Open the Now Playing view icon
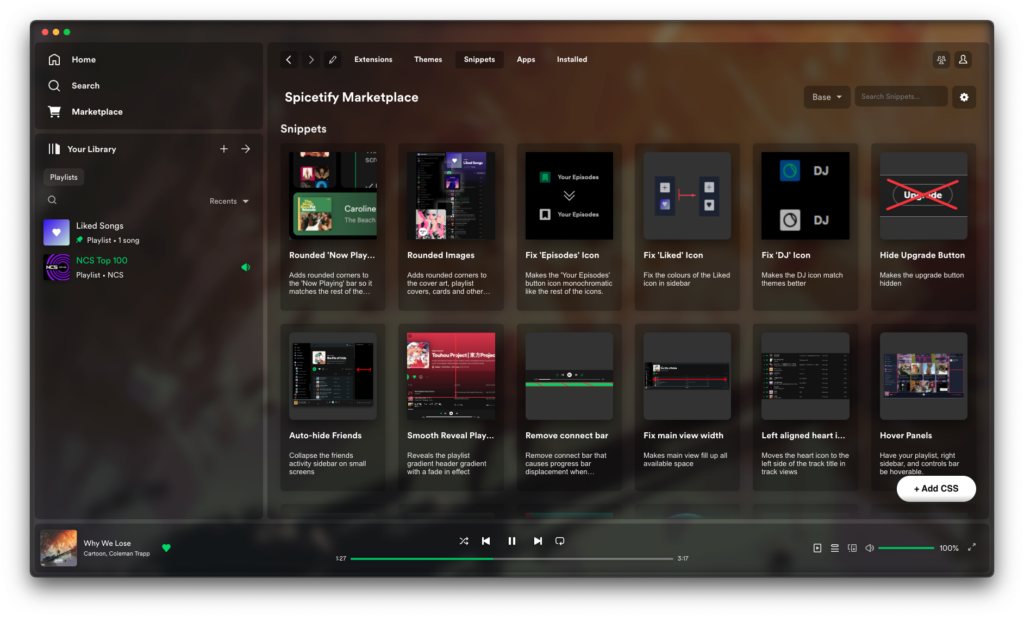This screenshot has height=617, width=1024. 817,548
